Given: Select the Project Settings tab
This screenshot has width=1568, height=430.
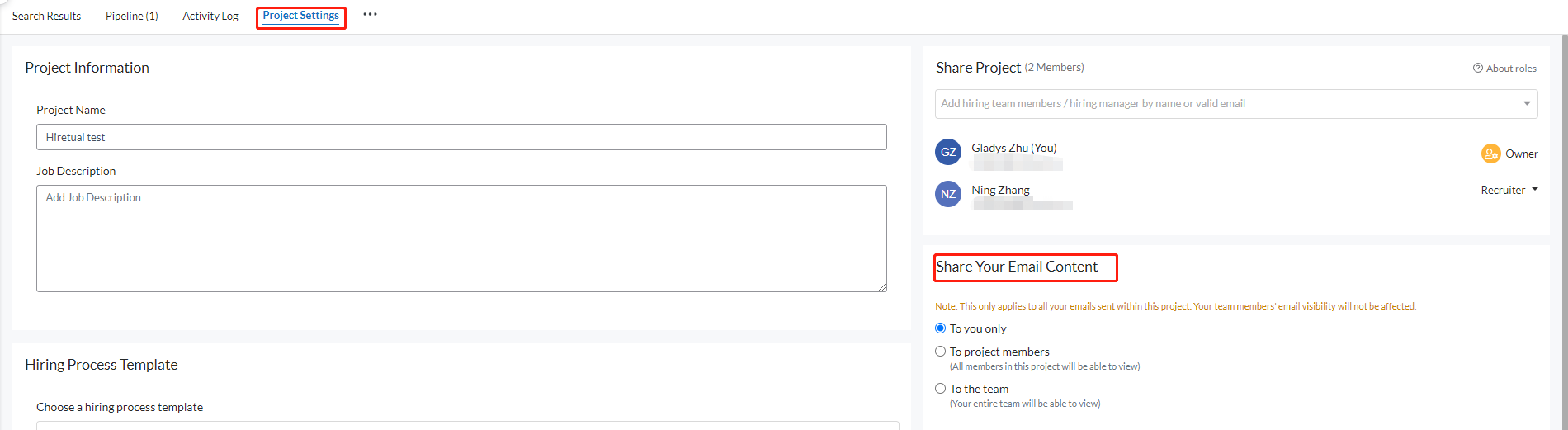Looking at the screenshot, I should tap(300, 16).
